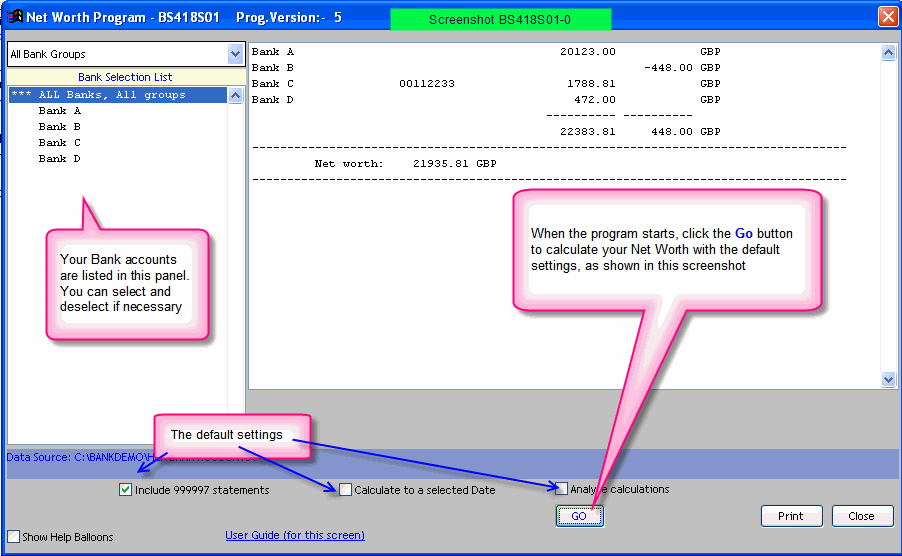This screenshot has width=902, height=556.
Task: Click the Net worth result line
Action: 405,163
